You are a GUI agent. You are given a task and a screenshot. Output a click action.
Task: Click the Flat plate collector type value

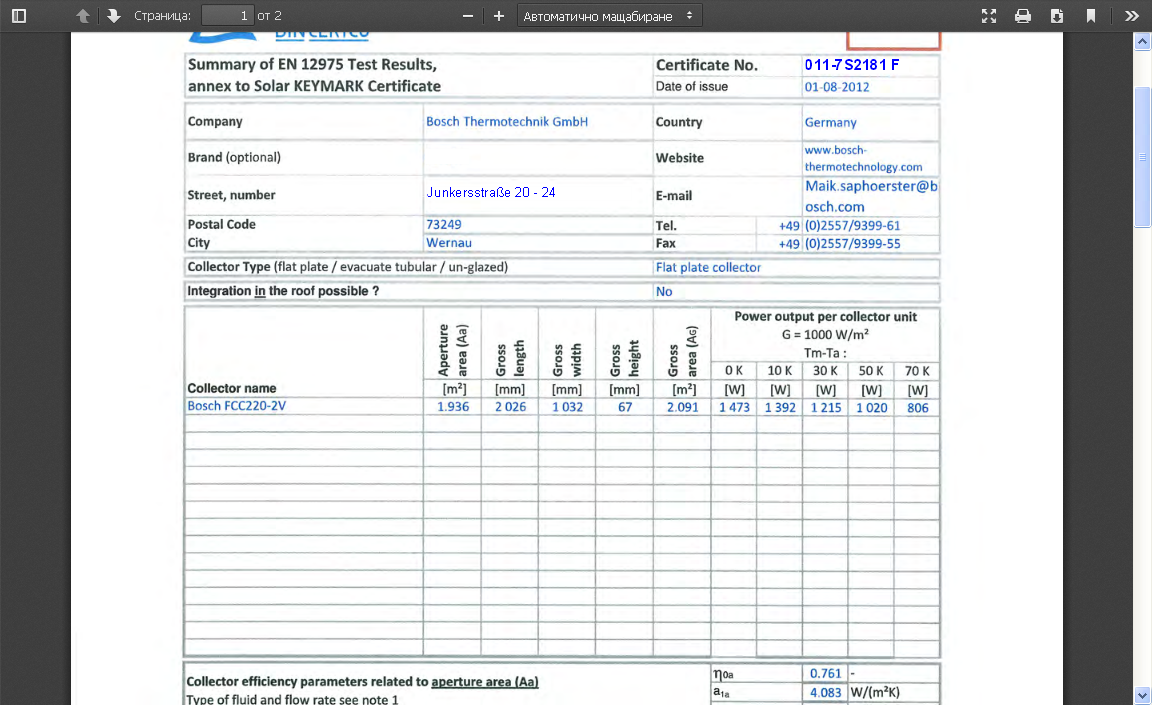(x=708, y=267)
